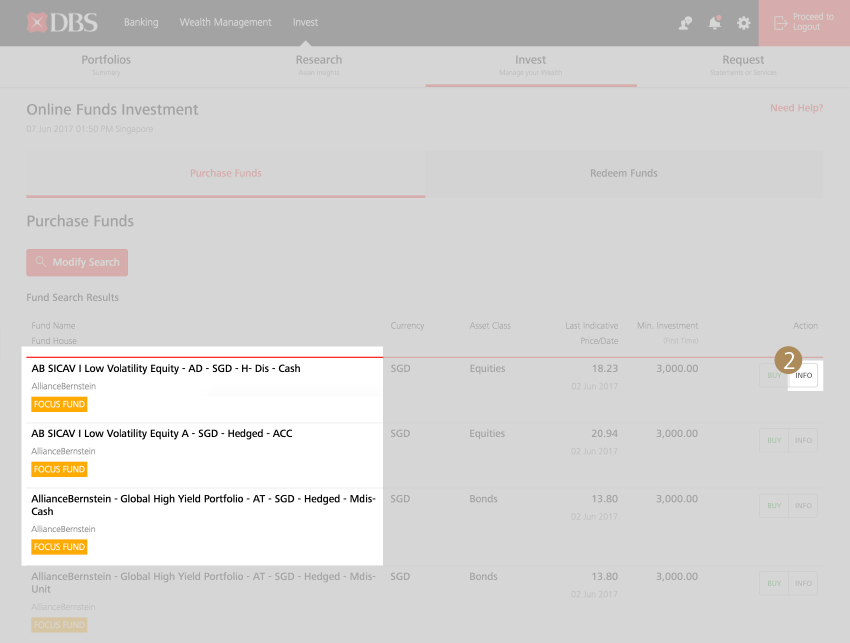Screen dimensions: 850x643
Task: Click the Fund Name column header
Action: pos(53,326)
